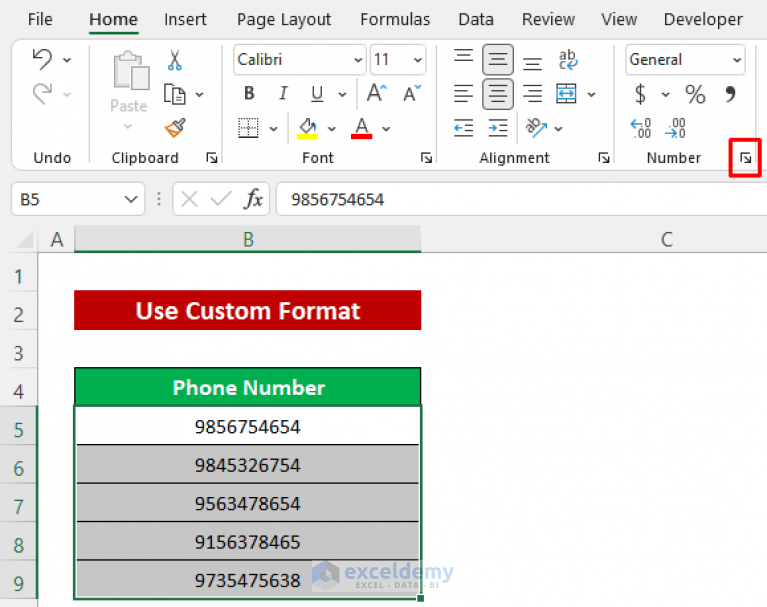
Task: Click the formula bar showing 9856754654
Action: pyautogui.click(x=521, y=199)
